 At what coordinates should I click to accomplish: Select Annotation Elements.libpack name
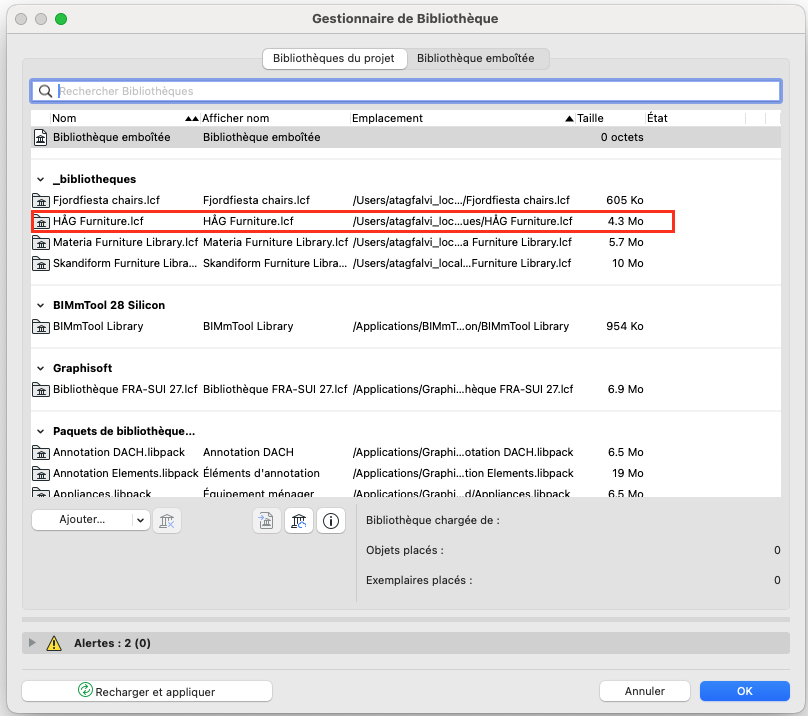(x=125, y=473)
